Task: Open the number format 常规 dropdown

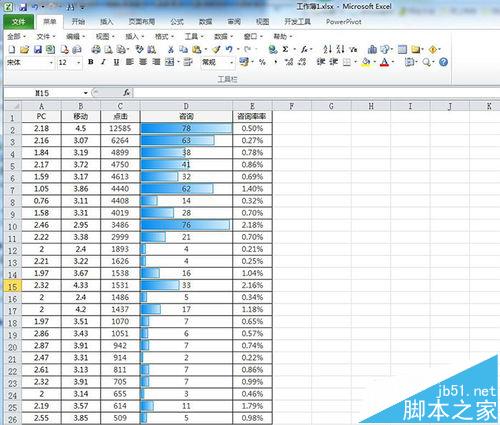Action: pyautogui.click(x=231, y=63)
